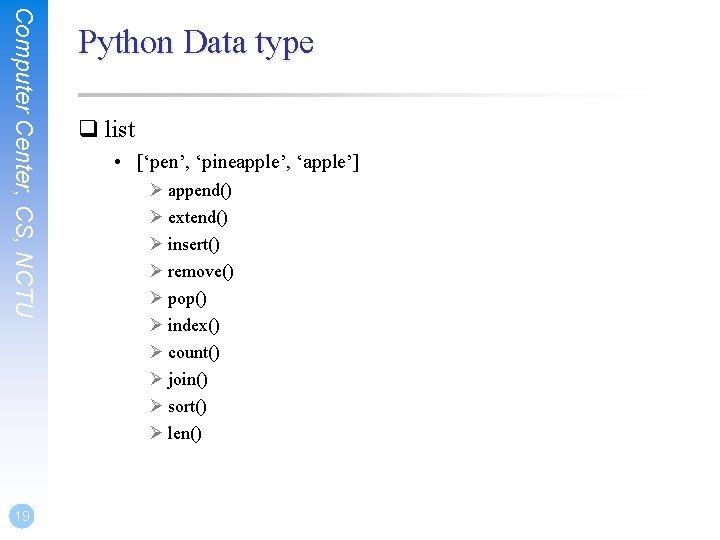This screenshot has height=540, width=720.
Task: Click the ['pen', 'pineapple', 'apple'] example line
Action: click(x=248, y=163)
